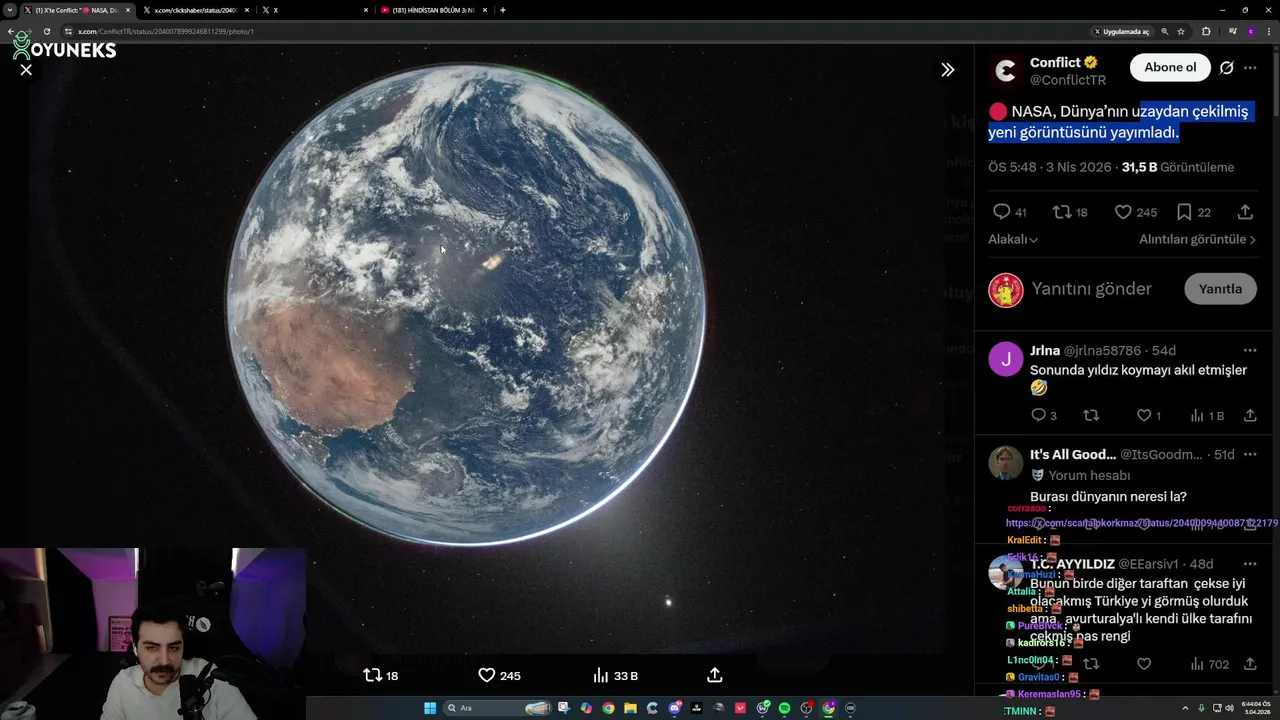Image resolution: width=1280 pixels, height=720 pixels.
Task: Bookmark this page with the star icon
Action: [1181, 31]
